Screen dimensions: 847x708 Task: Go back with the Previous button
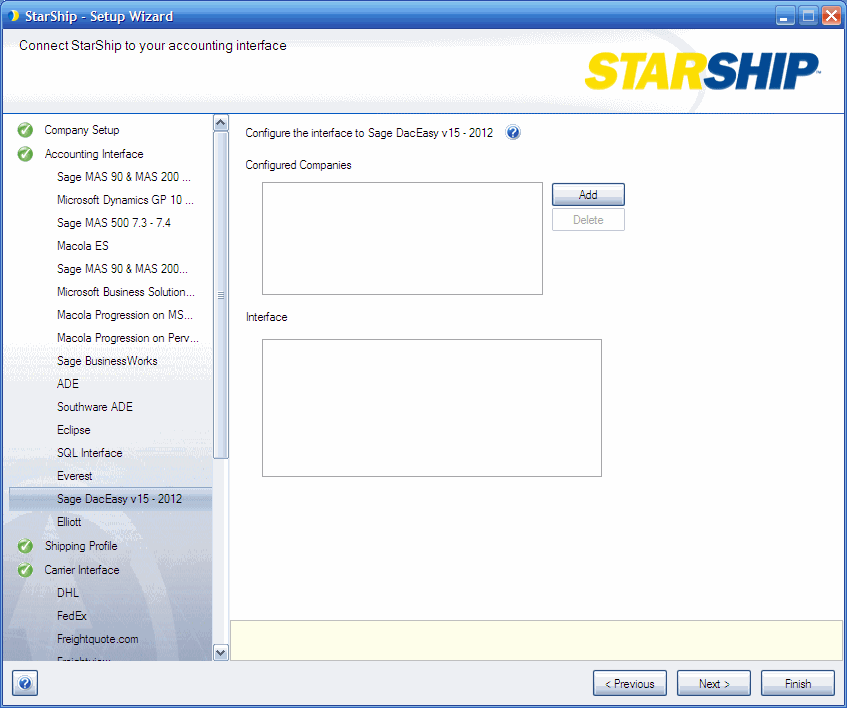click(x=630, y=684)
